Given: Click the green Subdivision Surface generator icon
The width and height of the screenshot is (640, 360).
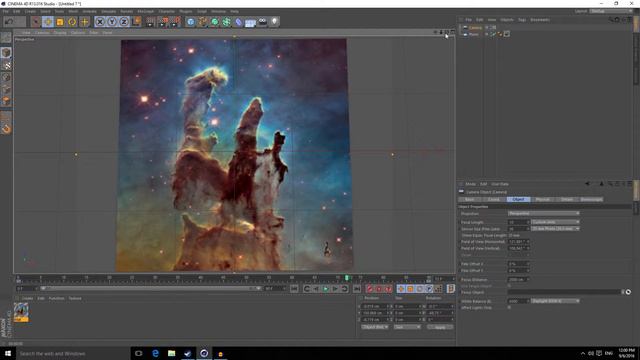Looking at the screenshot, I should (215, 22).
